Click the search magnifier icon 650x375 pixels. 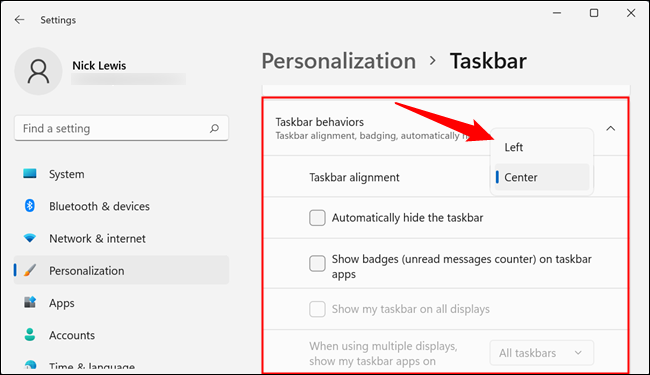[214, 128]
